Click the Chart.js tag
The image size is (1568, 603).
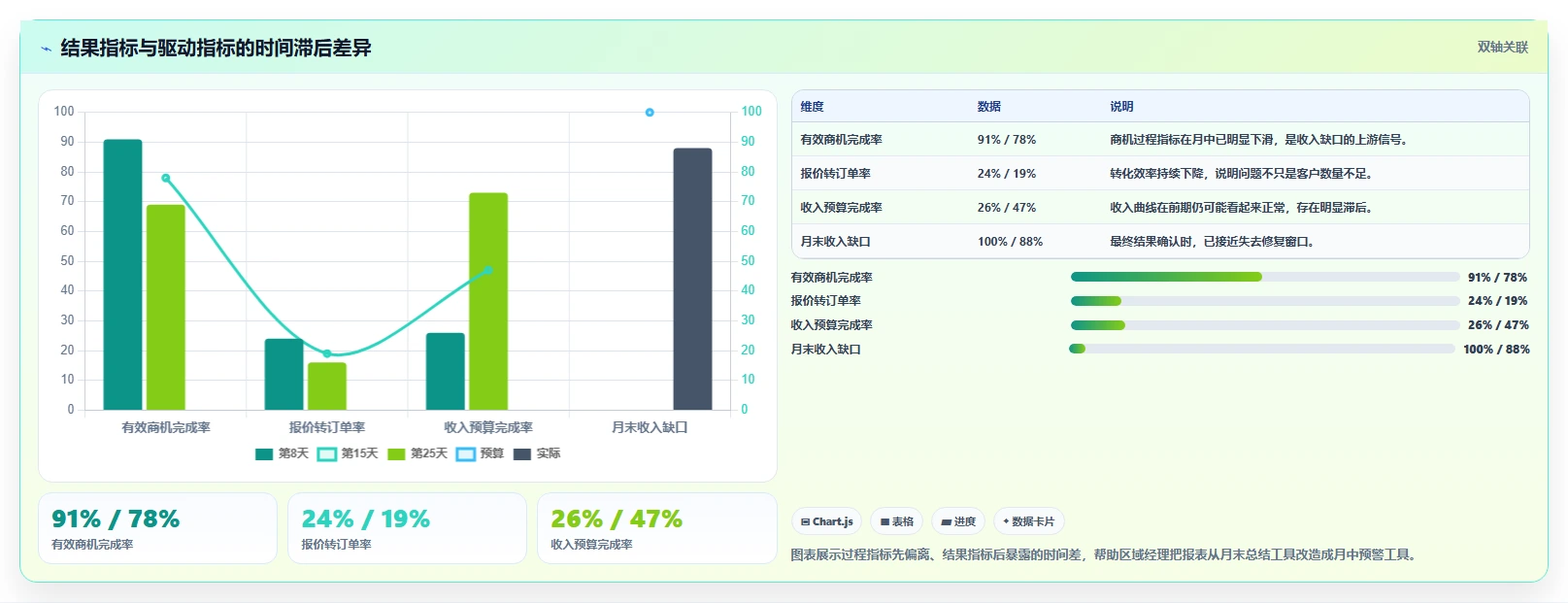(x=826, y=521)
